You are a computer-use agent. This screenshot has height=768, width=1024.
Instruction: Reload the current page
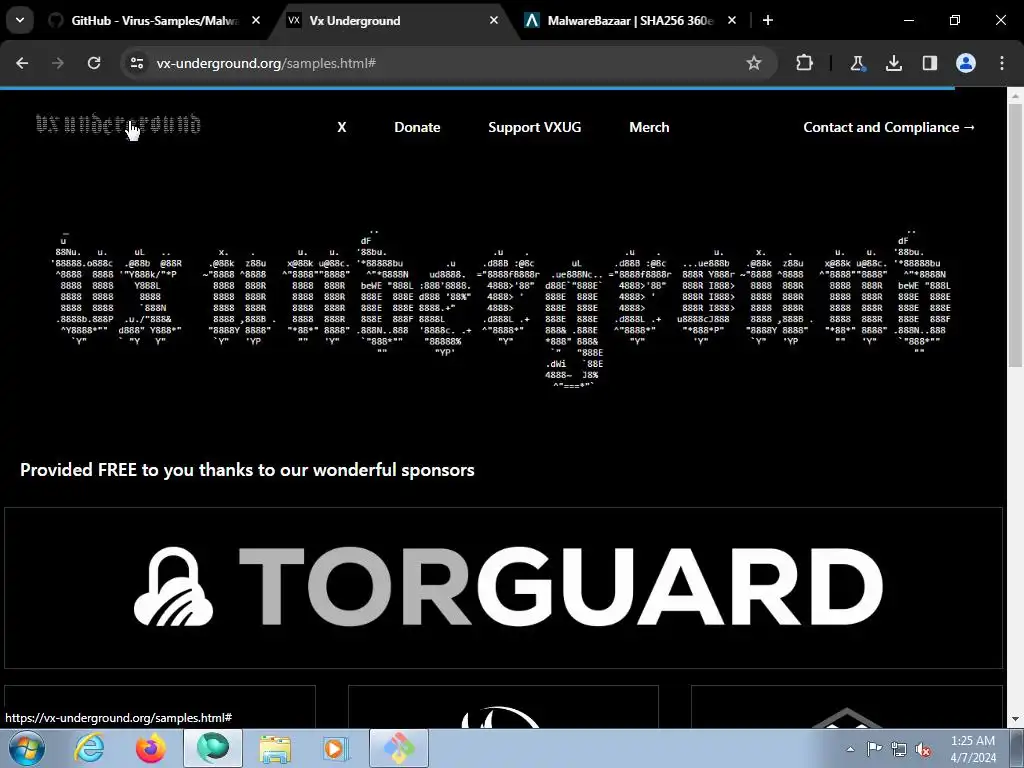(x=94, y=63)
